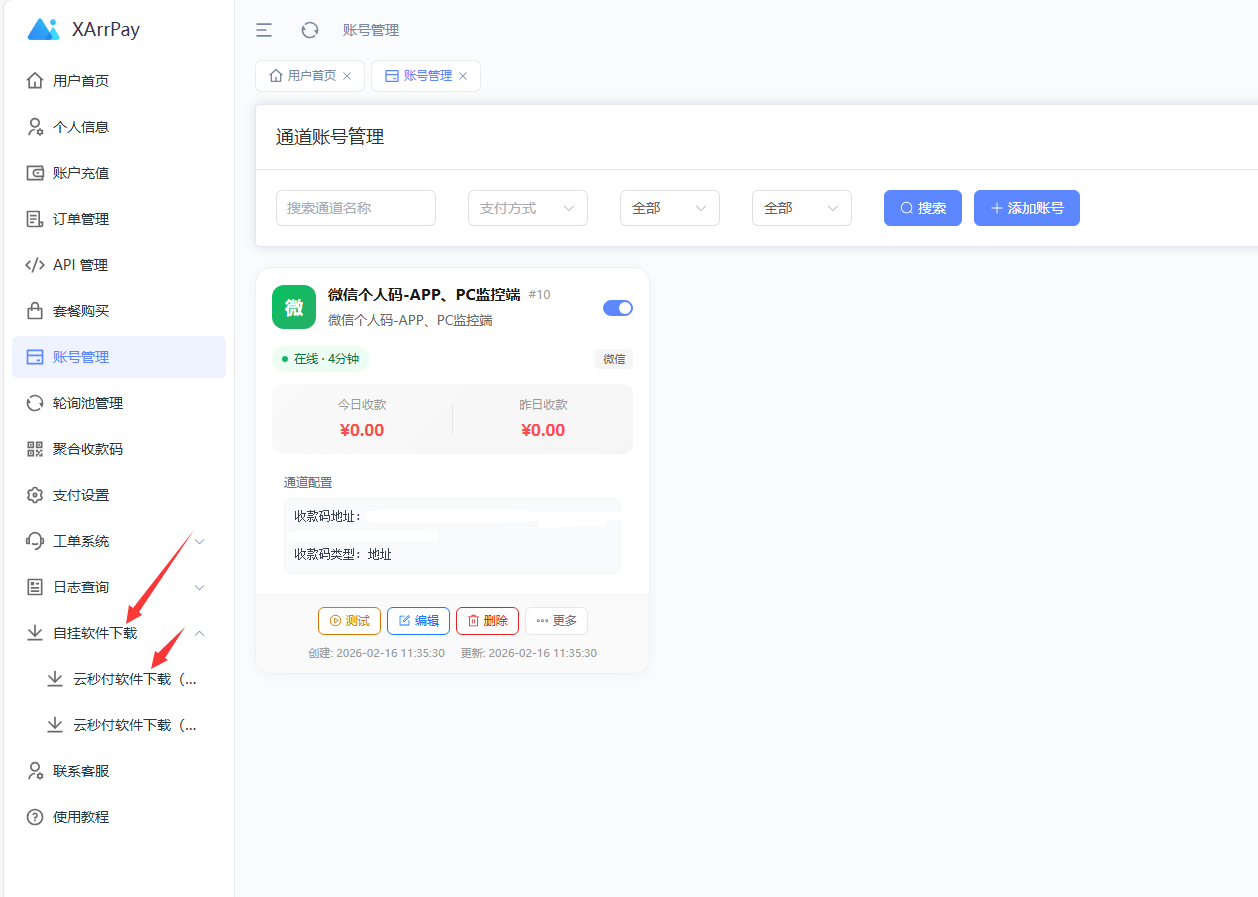Switch to the 用户首页 tab
The image size is (1258, 897).
311,76
